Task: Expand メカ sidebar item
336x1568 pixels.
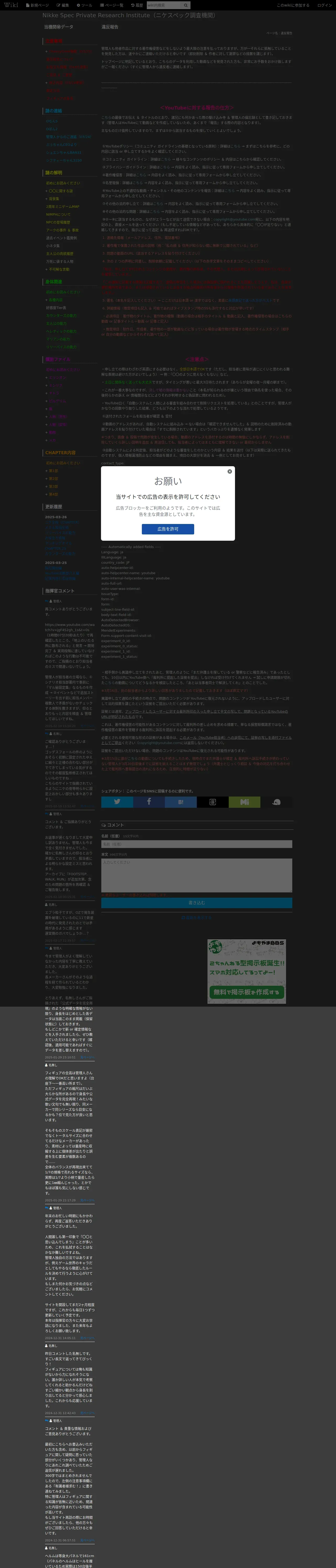Action: (x=51, y=441)
